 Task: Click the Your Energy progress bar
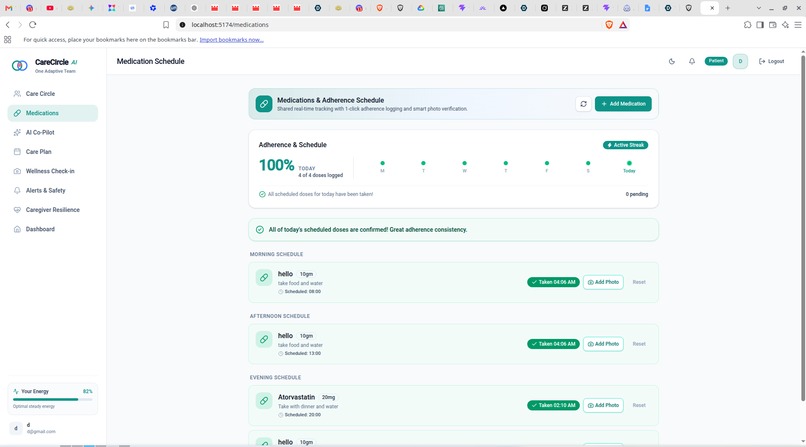coord(52,399)
